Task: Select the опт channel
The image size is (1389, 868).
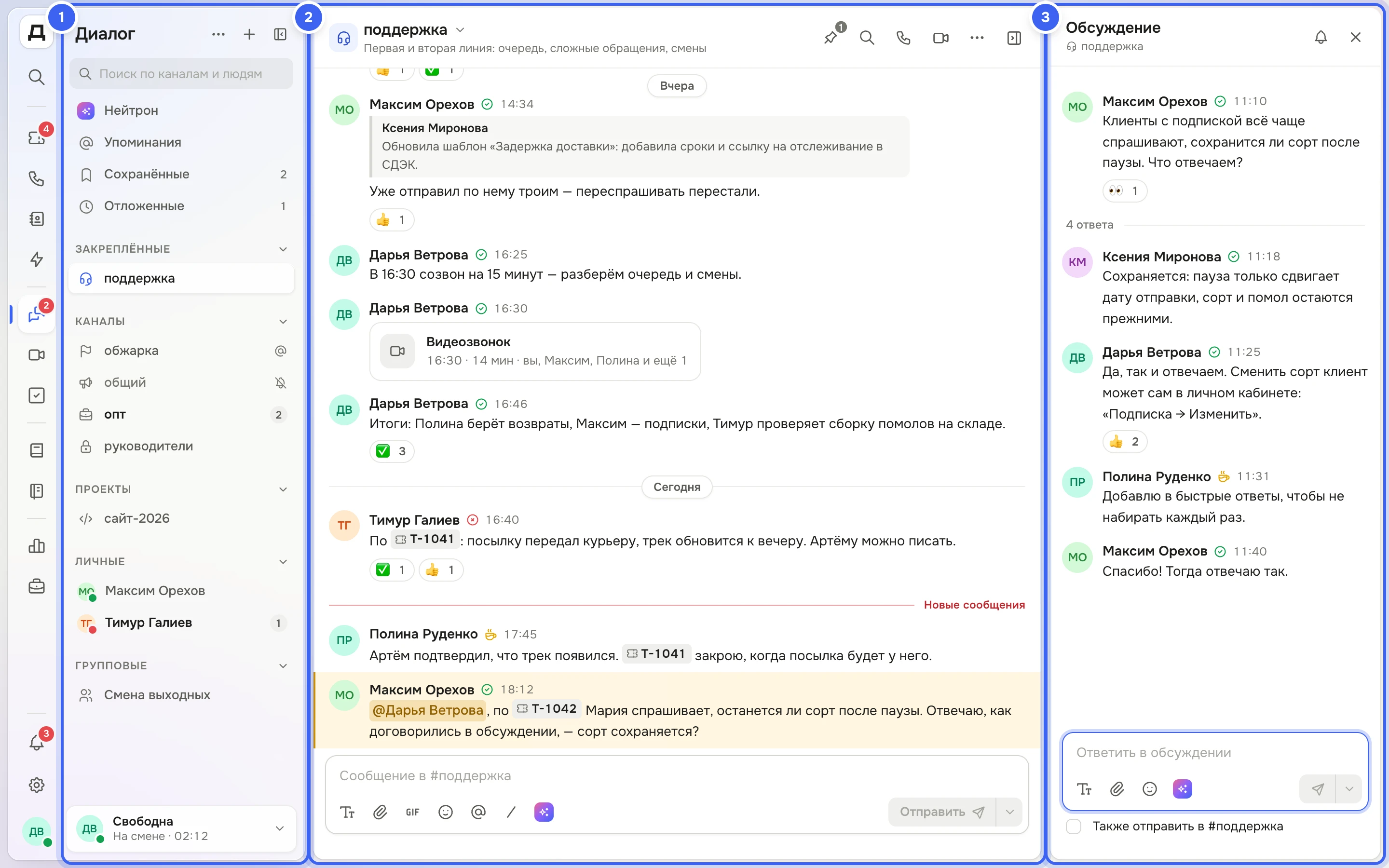Action: click(x=181, y=415)
